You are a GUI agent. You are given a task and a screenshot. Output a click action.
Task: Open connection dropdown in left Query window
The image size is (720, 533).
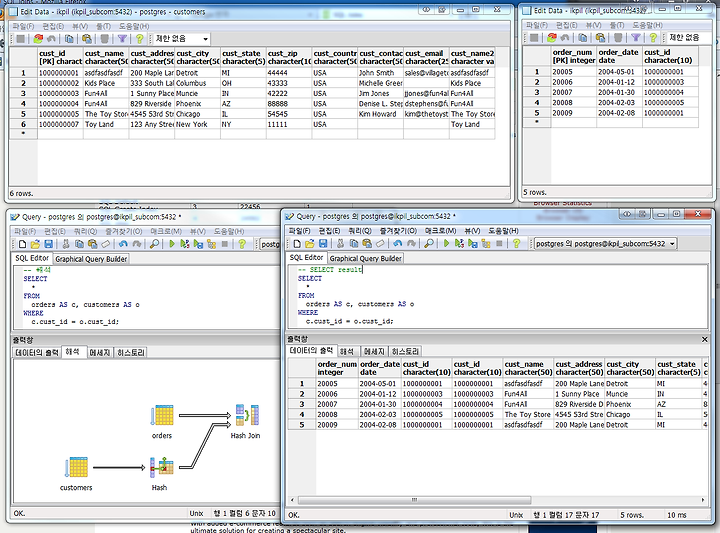coord(270,244)
